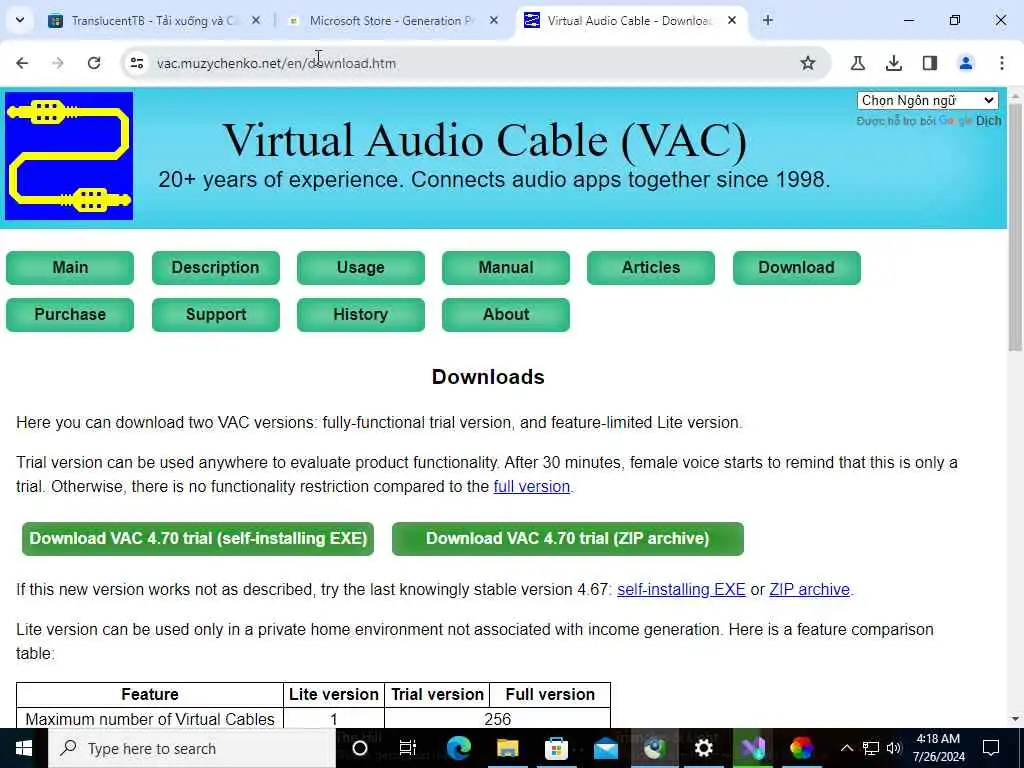1024x768 pixels.
Task: Open Chrome Labs flask icon
Action: coord(858,63)
